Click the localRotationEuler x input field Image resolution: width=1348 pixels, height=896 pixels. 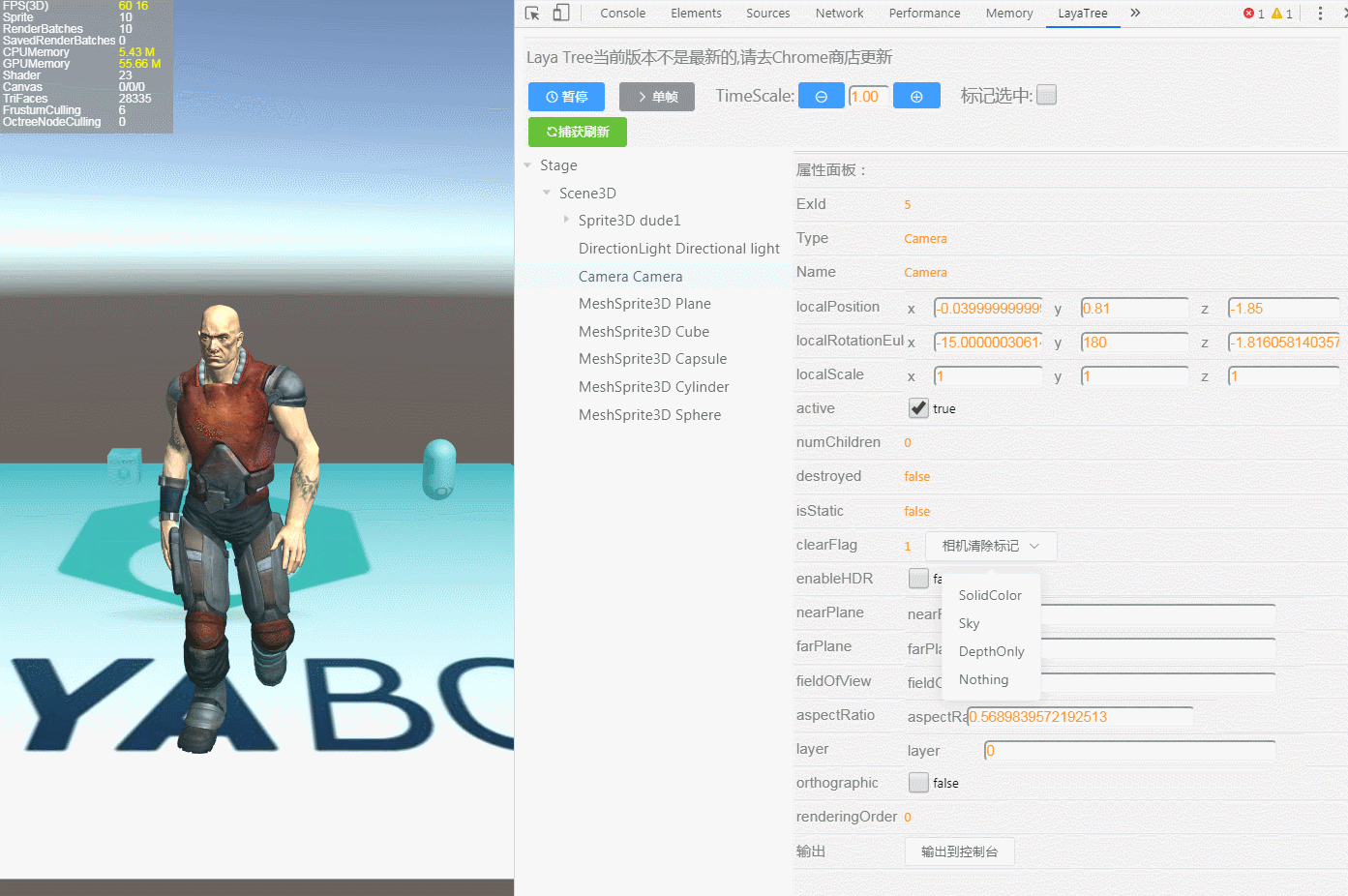point(988,343)
